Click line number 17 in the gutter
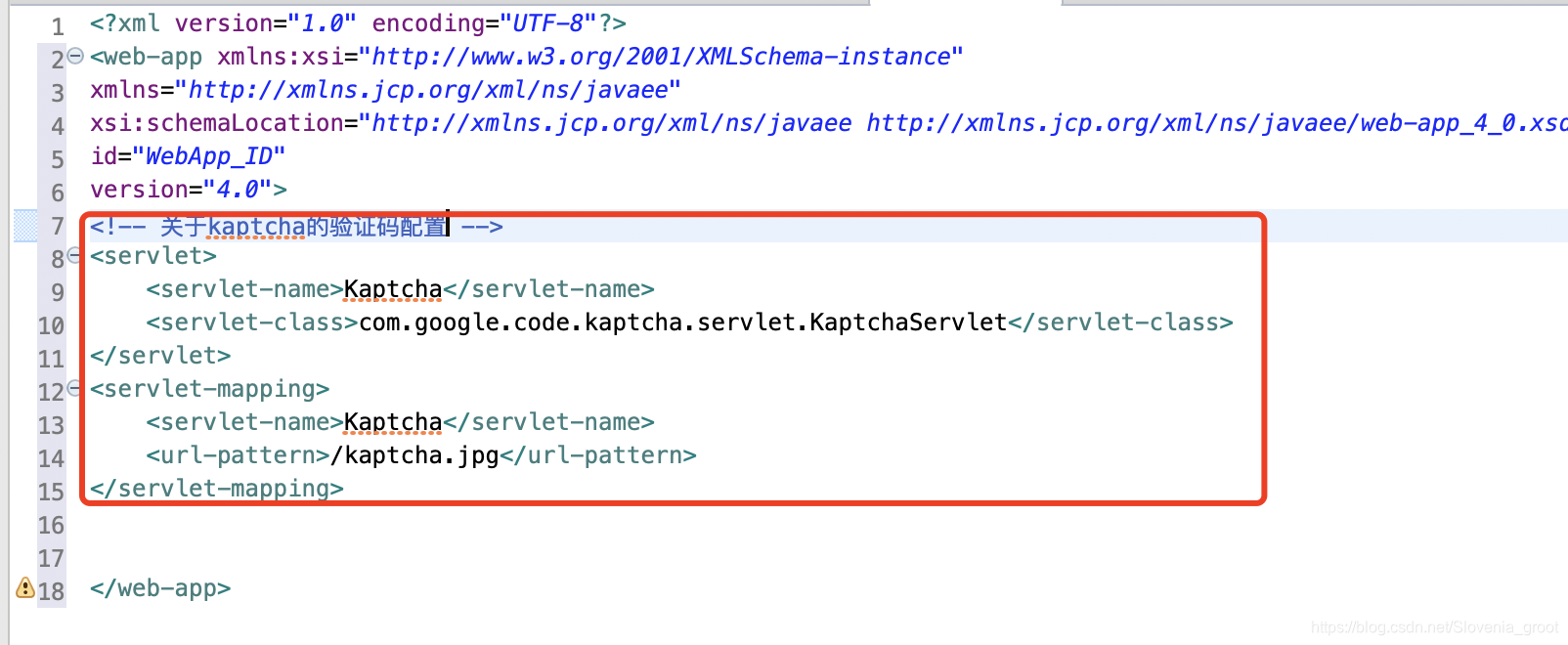 point(51,559)
